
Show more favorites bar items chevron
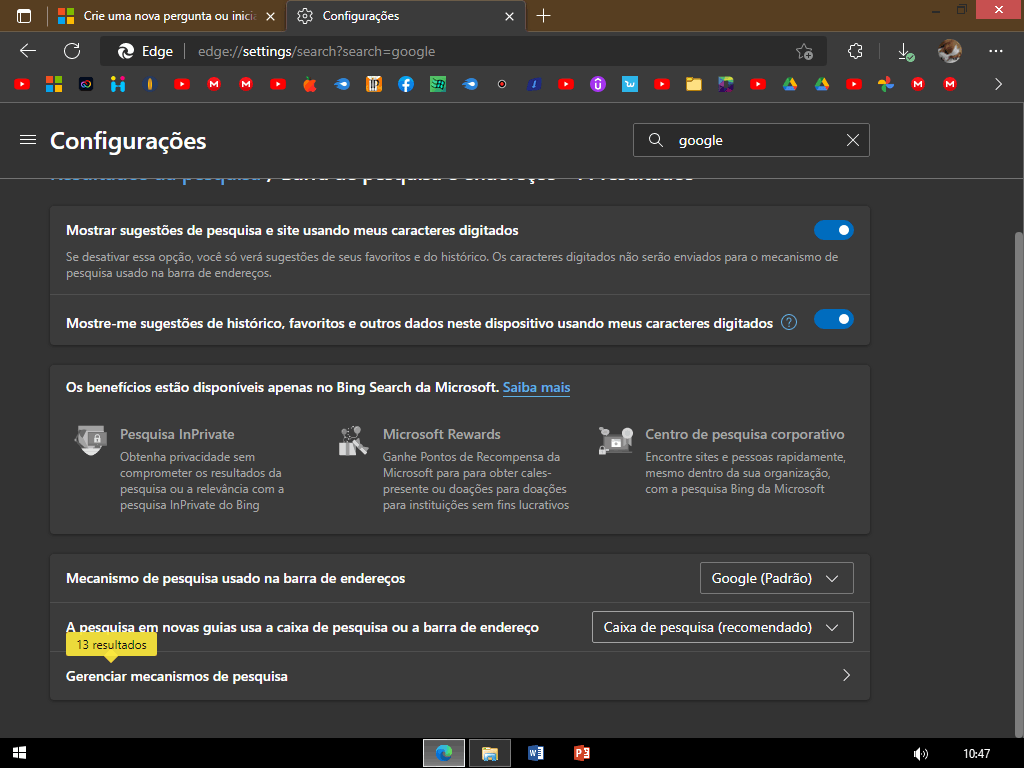pos(998,84)
